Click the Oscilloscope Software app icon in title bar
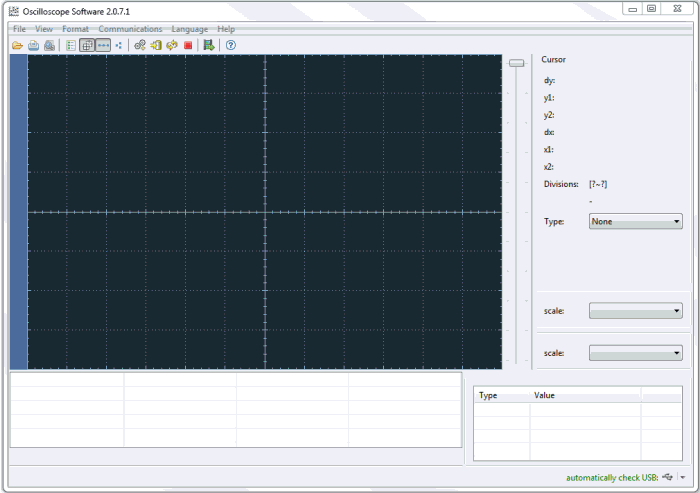Screen dimensions: 700x493 [x=14, y=11]
